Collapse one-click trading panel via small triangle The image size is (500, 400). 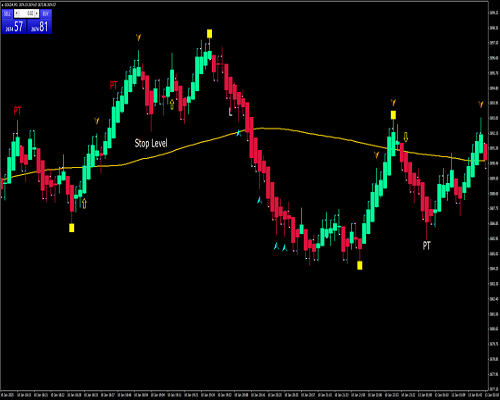3,5
